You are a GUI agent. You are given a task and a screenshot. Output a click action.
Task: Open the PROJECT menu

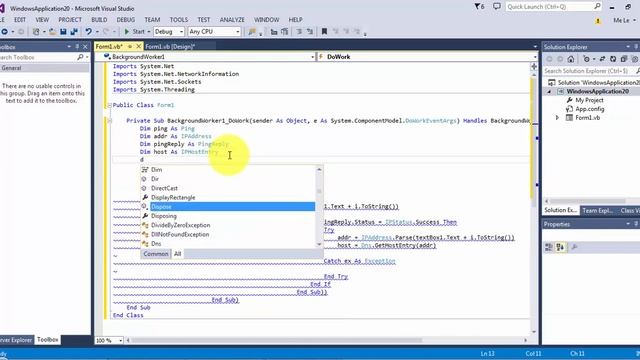[x=70, y=20]
